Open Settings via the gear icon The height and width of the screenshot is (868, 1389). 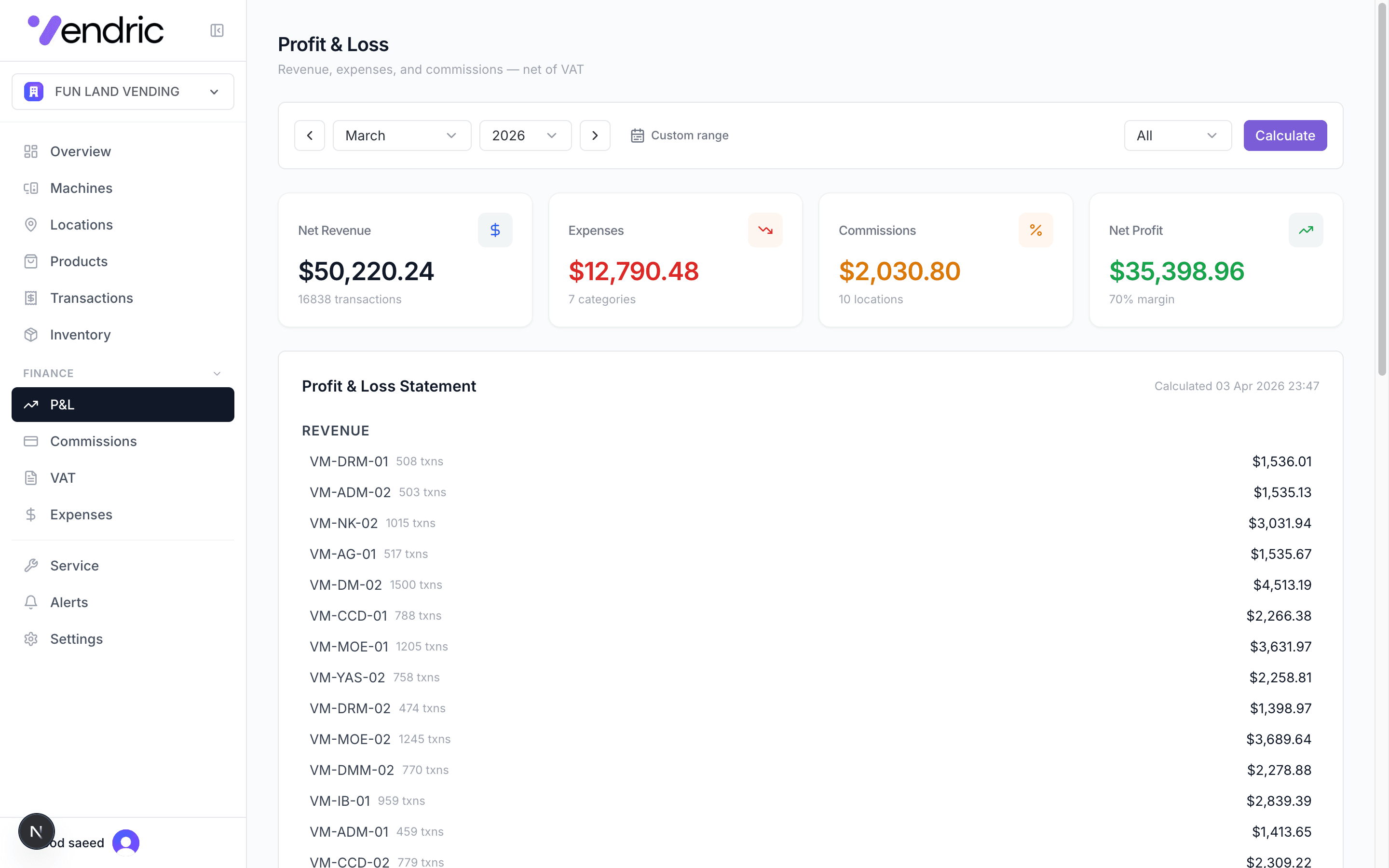coord(31,639)
